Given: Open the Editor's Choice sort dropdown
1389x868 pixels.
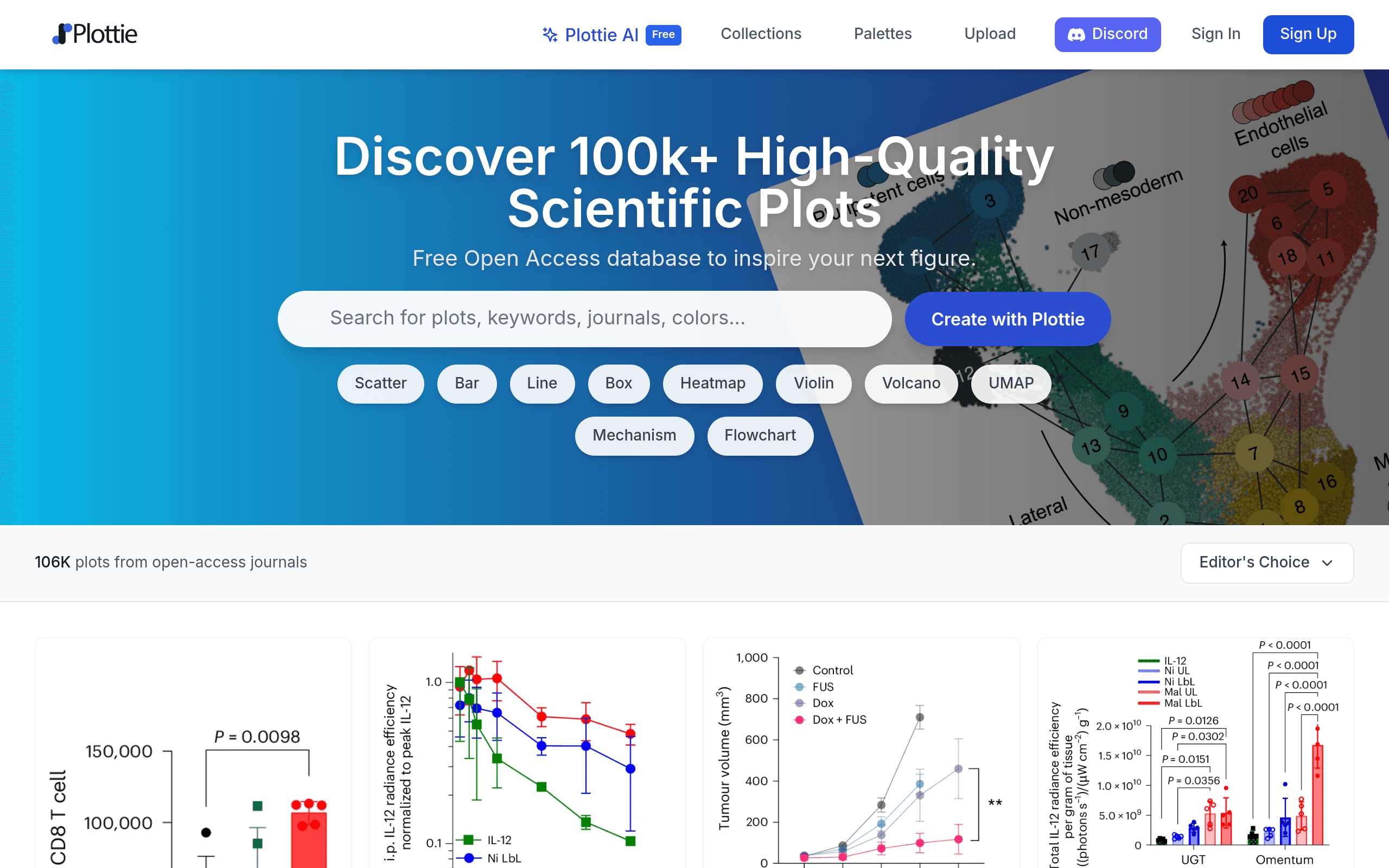Looking at the screenshot, I should click(x=1267, y=563).
